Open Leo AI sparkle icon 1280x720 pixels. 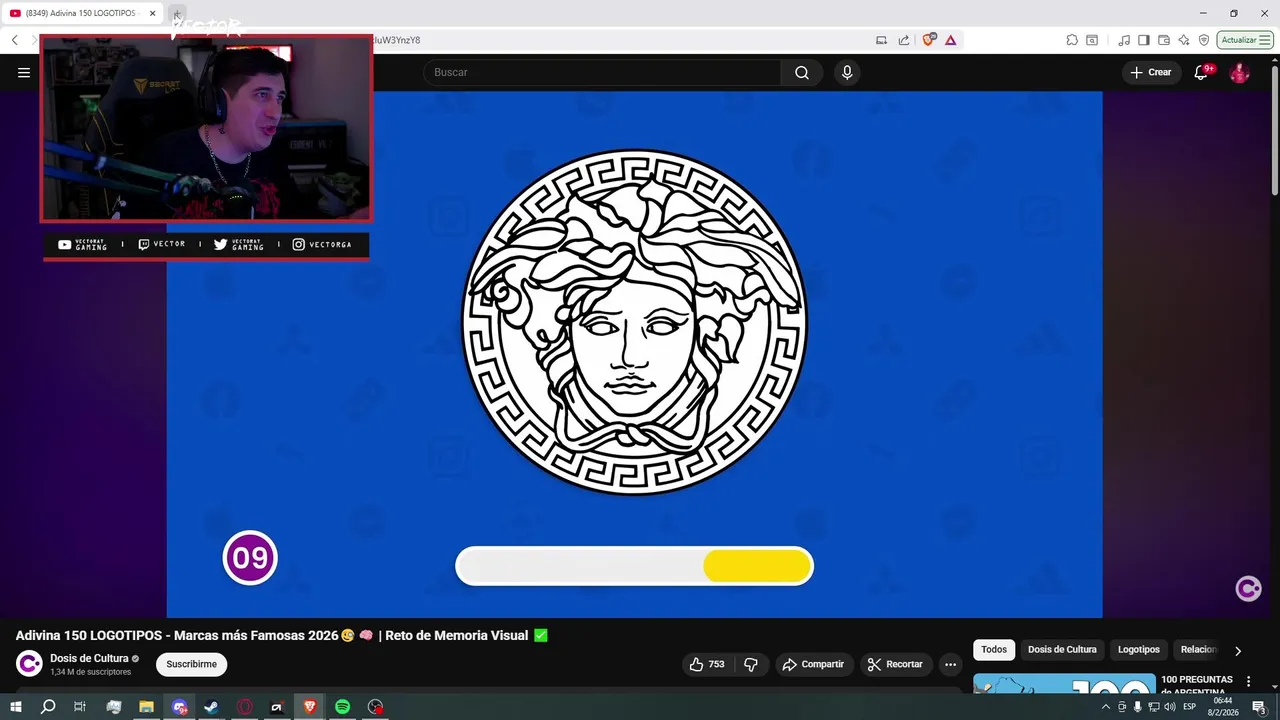click(x=1184, y=40)
